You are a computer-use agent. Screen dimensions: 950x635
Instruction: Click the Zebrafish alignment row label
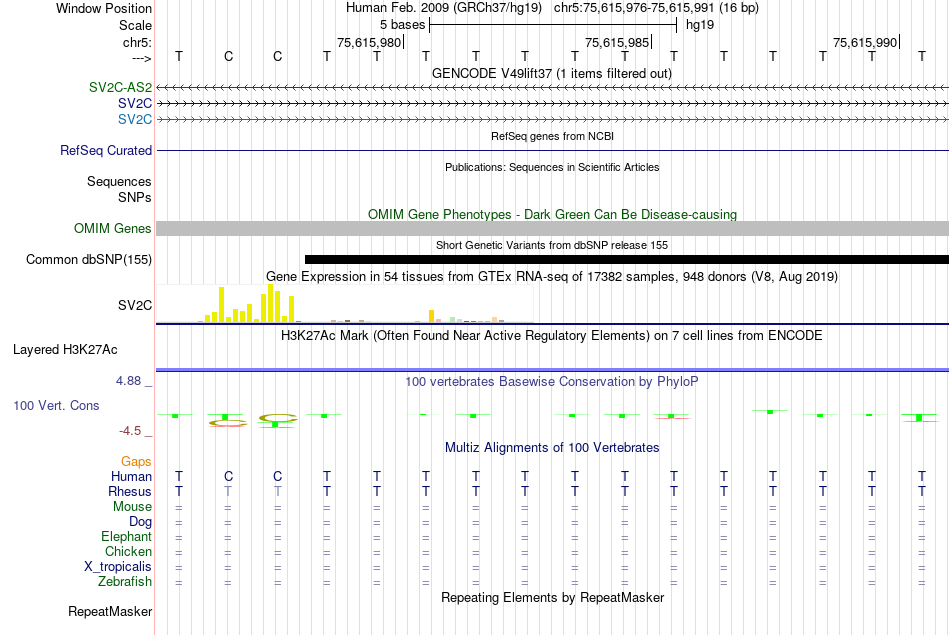(x=125, y=581)
